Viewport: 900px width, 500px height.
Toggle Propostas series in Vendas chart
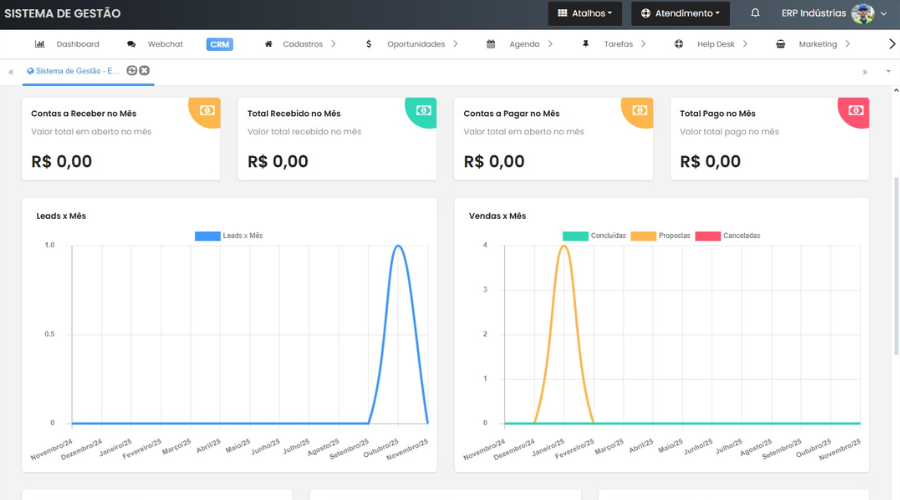660,236
